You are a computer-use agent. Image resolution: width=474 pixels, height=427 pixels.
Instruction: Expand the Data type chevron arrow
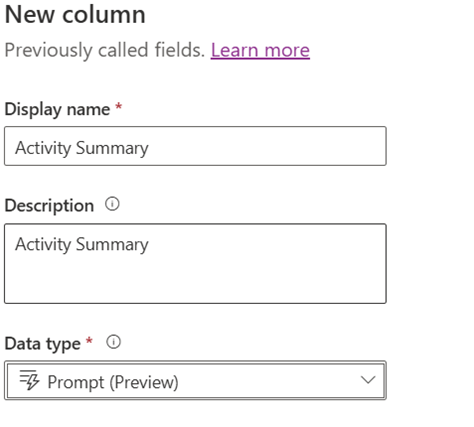tap(368, 380)
